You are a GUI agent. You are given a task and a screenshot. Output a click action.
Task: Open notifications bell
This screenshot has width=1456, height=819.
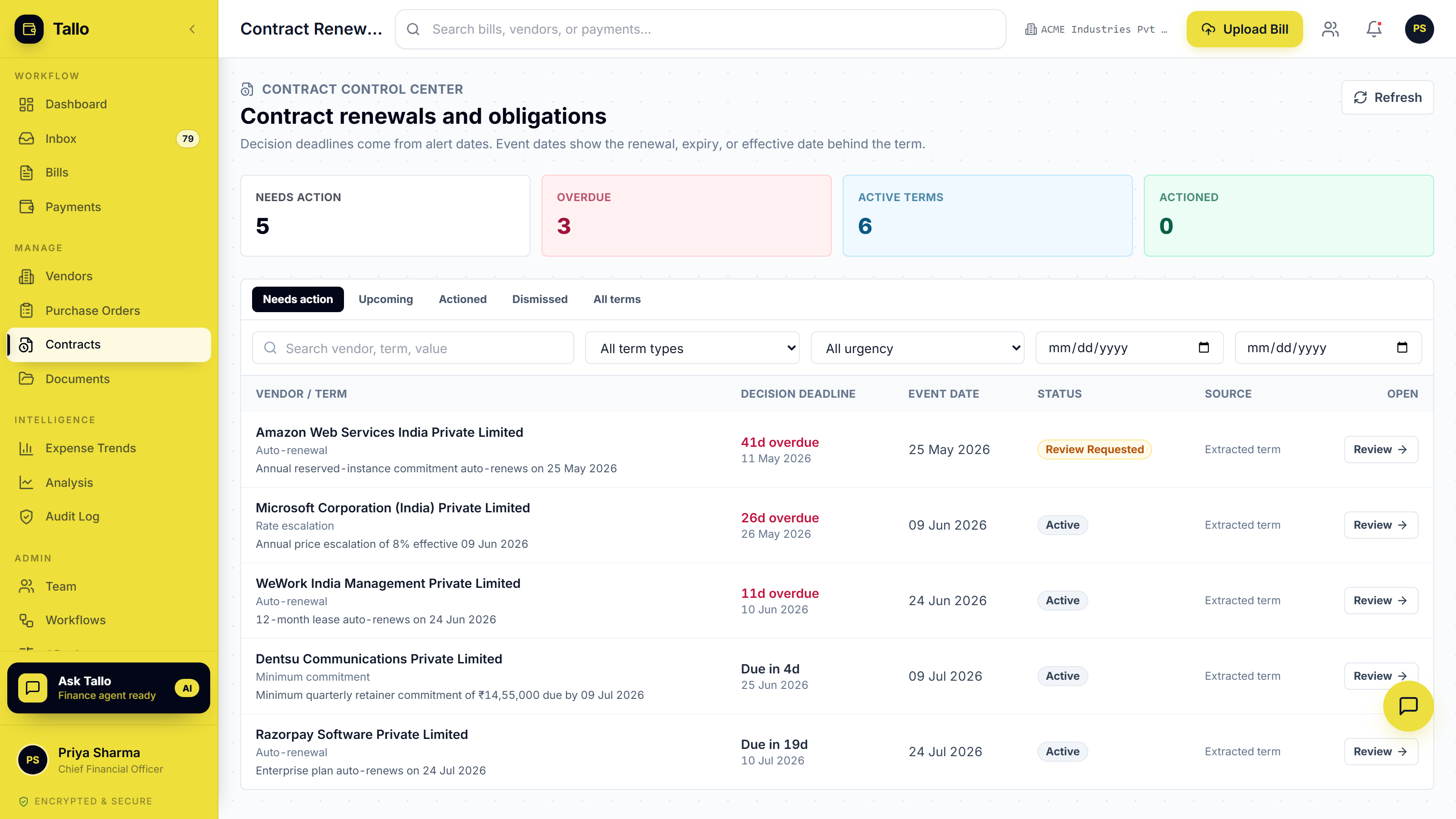point(1374,29)
